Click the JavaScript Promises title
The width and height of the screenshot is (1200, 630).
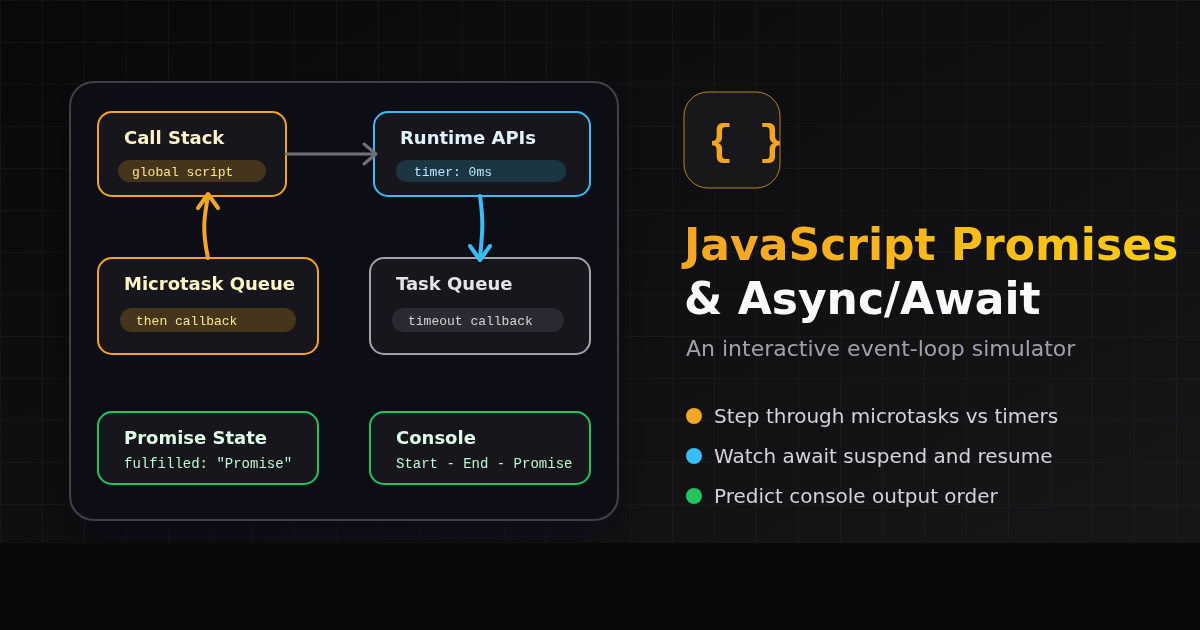[931, 244]
